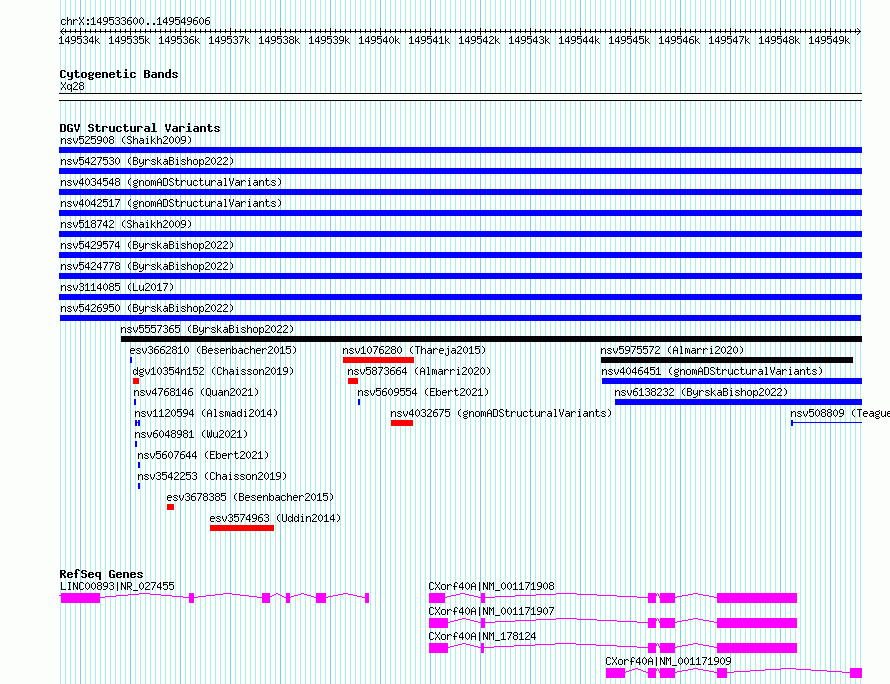Click the blue nsv525908 variant bar

coord(460,150)
